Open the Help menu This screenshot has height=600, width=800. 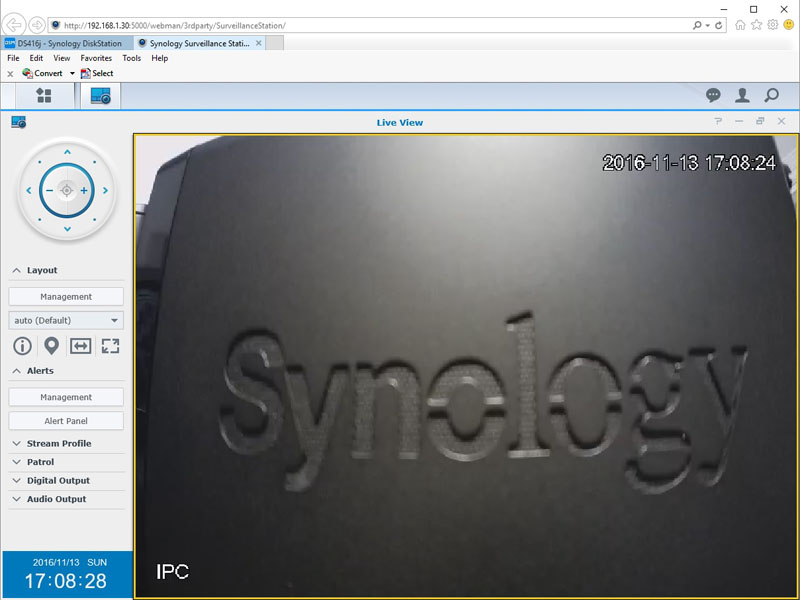point(160,58)
